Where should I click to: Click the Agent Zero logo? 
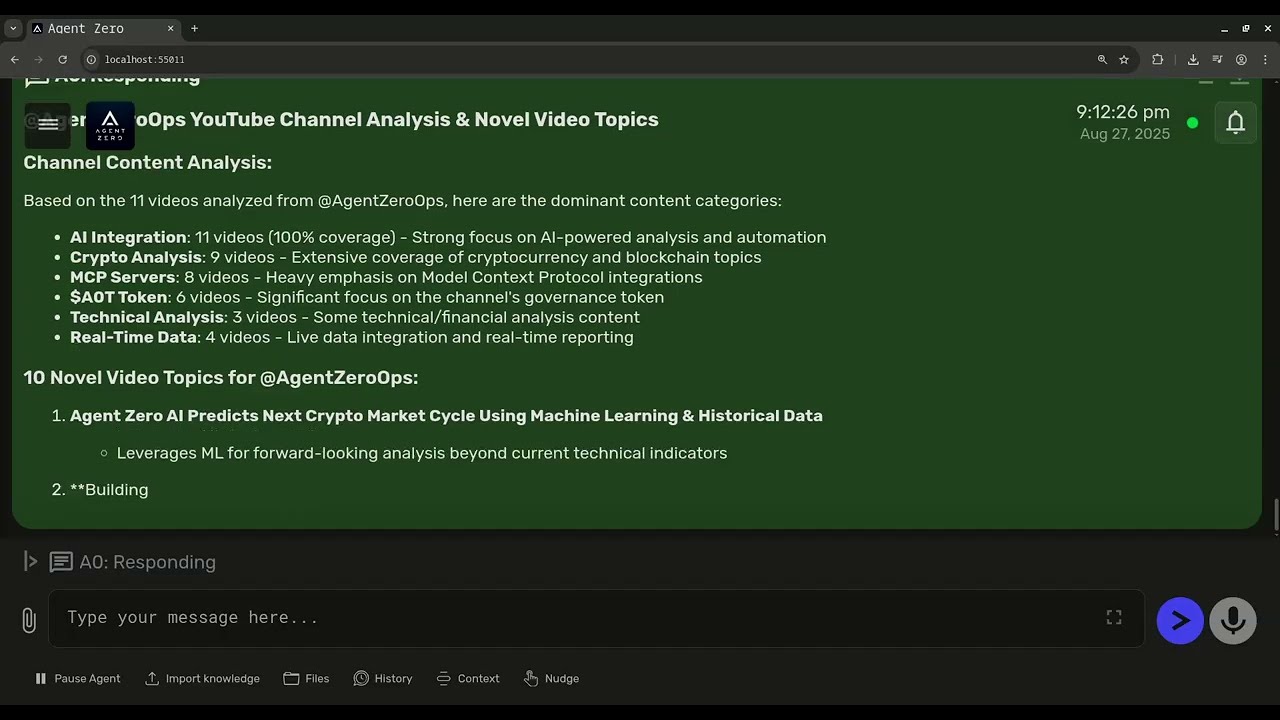110,126
